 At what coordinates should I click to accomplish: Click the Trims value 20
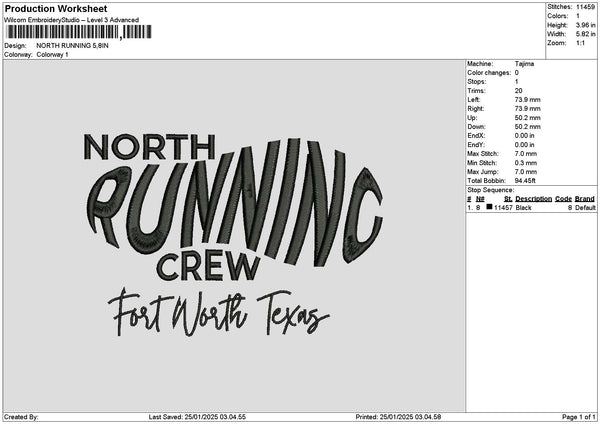pyautogui.click(x=518, y=91)
